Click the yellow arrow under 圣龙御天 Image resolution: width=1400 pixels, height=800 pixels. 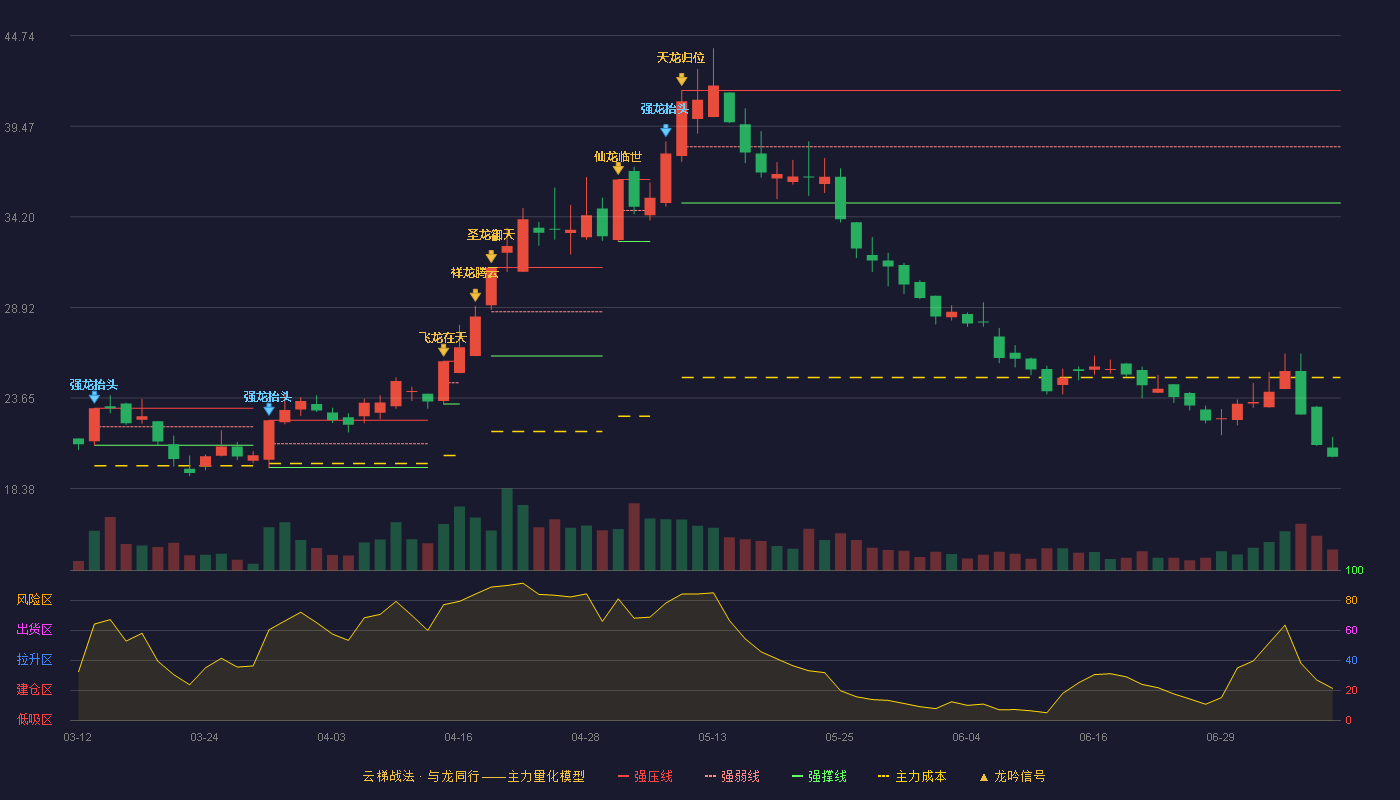click(x=491, y=257)
